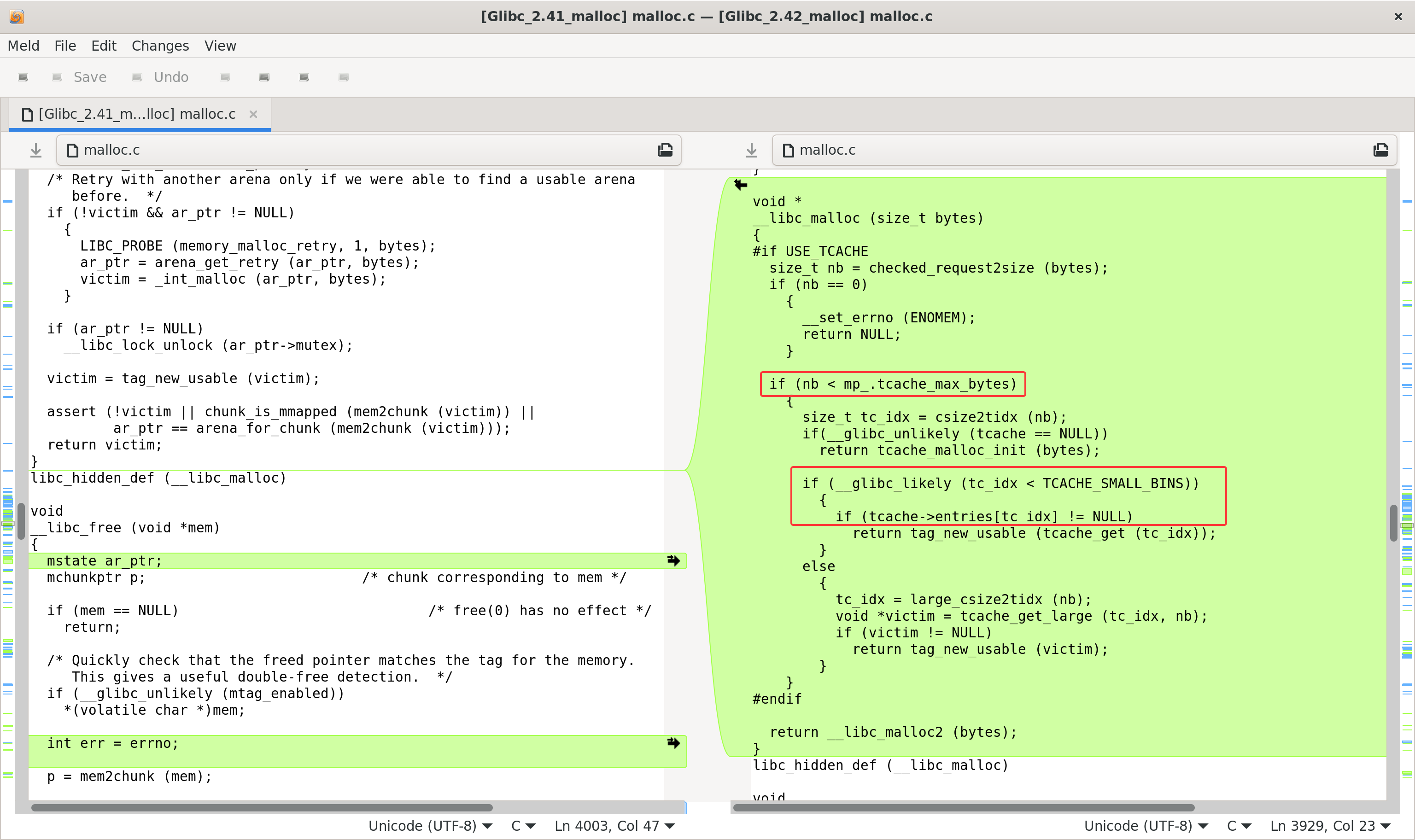Open right pane Unicode (UTF-8) encoding dropdown

1146,826
